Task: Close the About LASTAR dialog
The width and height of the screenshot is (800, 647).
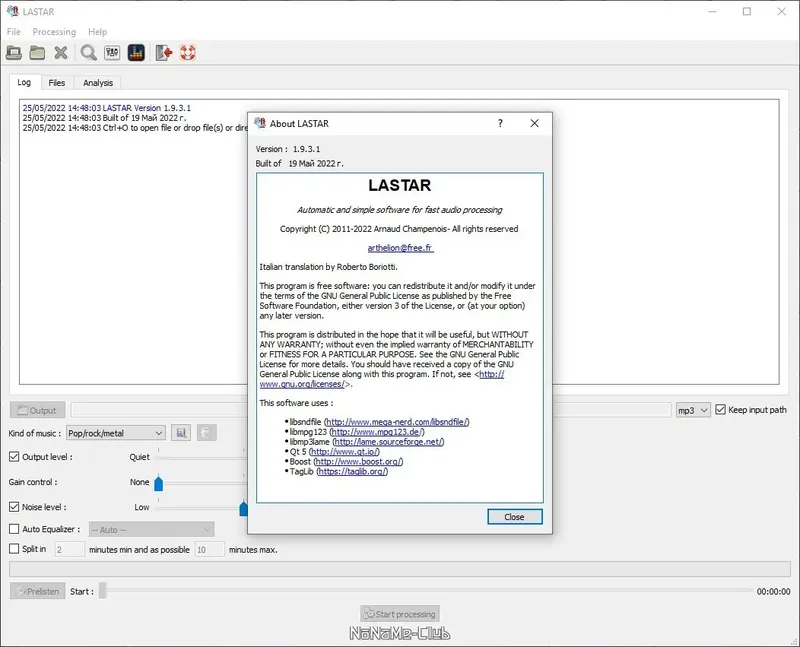Action: click(x=515, y=517)
